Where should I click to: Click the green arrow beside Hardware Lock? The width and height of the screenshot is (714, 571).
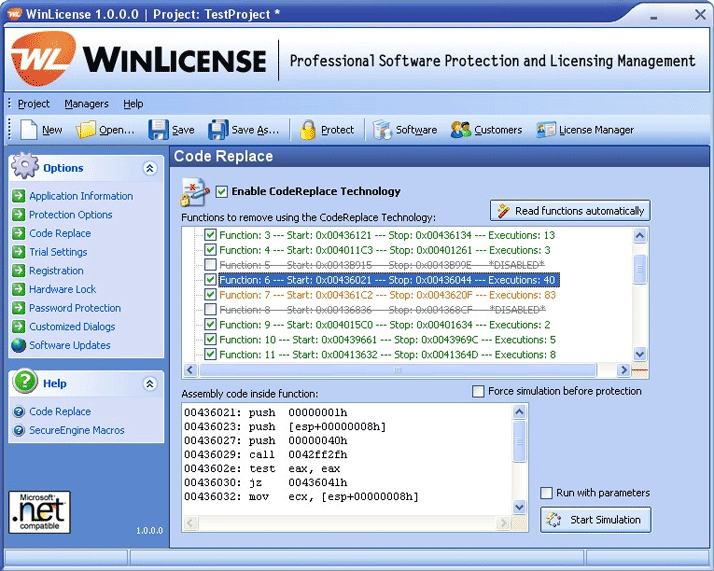click(19, 289)
